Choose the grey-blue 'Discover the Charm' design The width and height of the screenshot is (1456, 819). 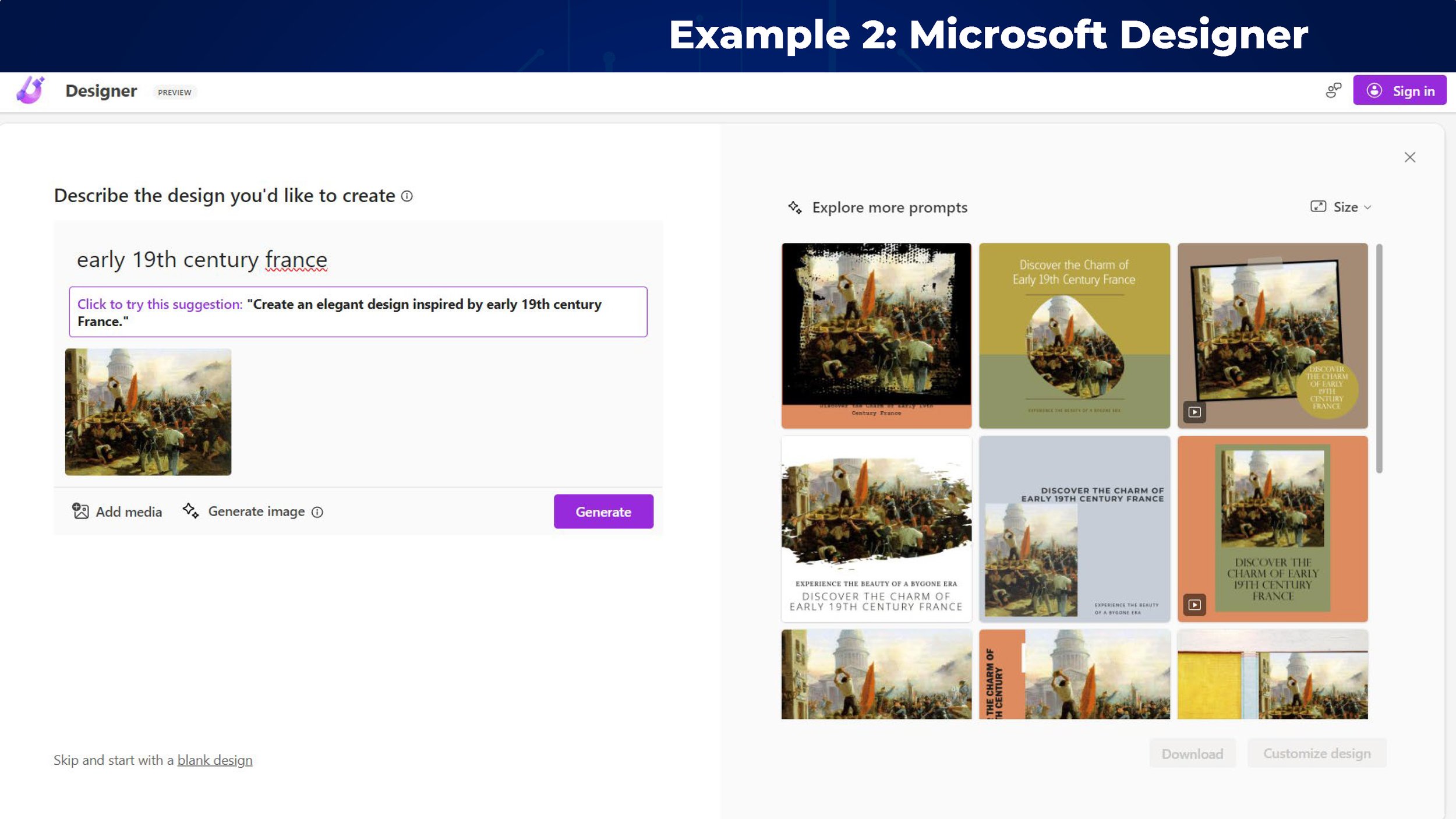pyautogui.click(x=1075, y=529)
